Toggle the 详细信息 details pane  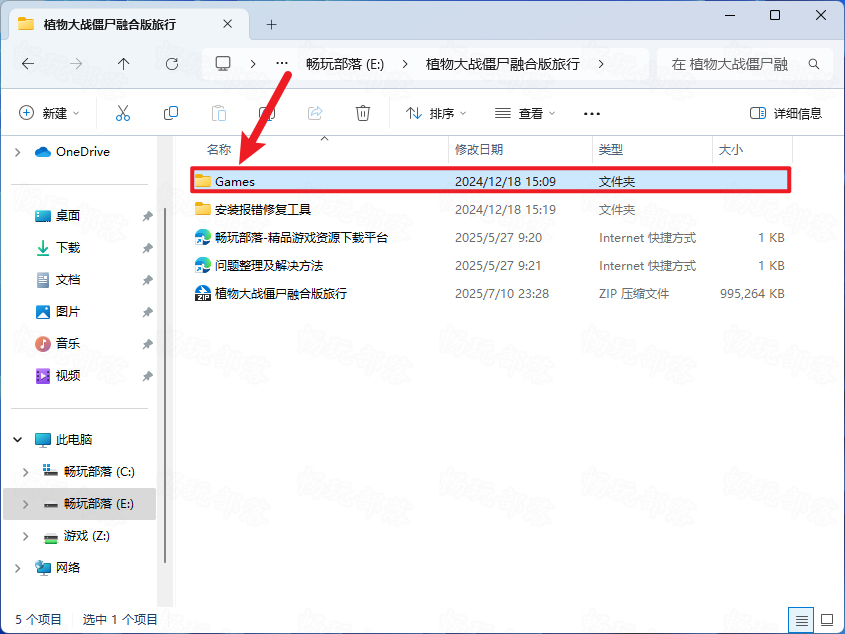(786, 113)
